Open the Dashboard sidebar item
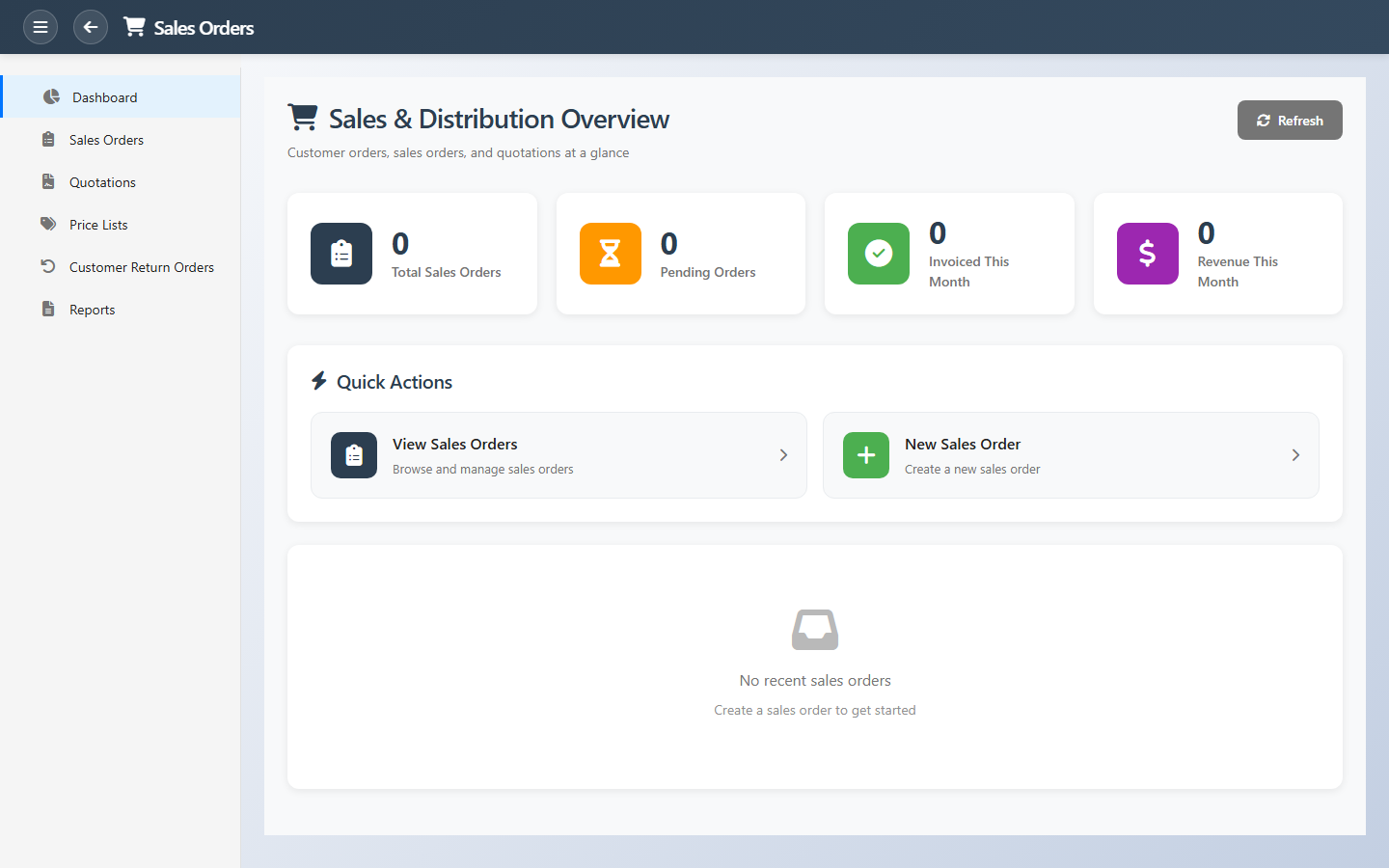The image size is (1389, 868). 104,97
